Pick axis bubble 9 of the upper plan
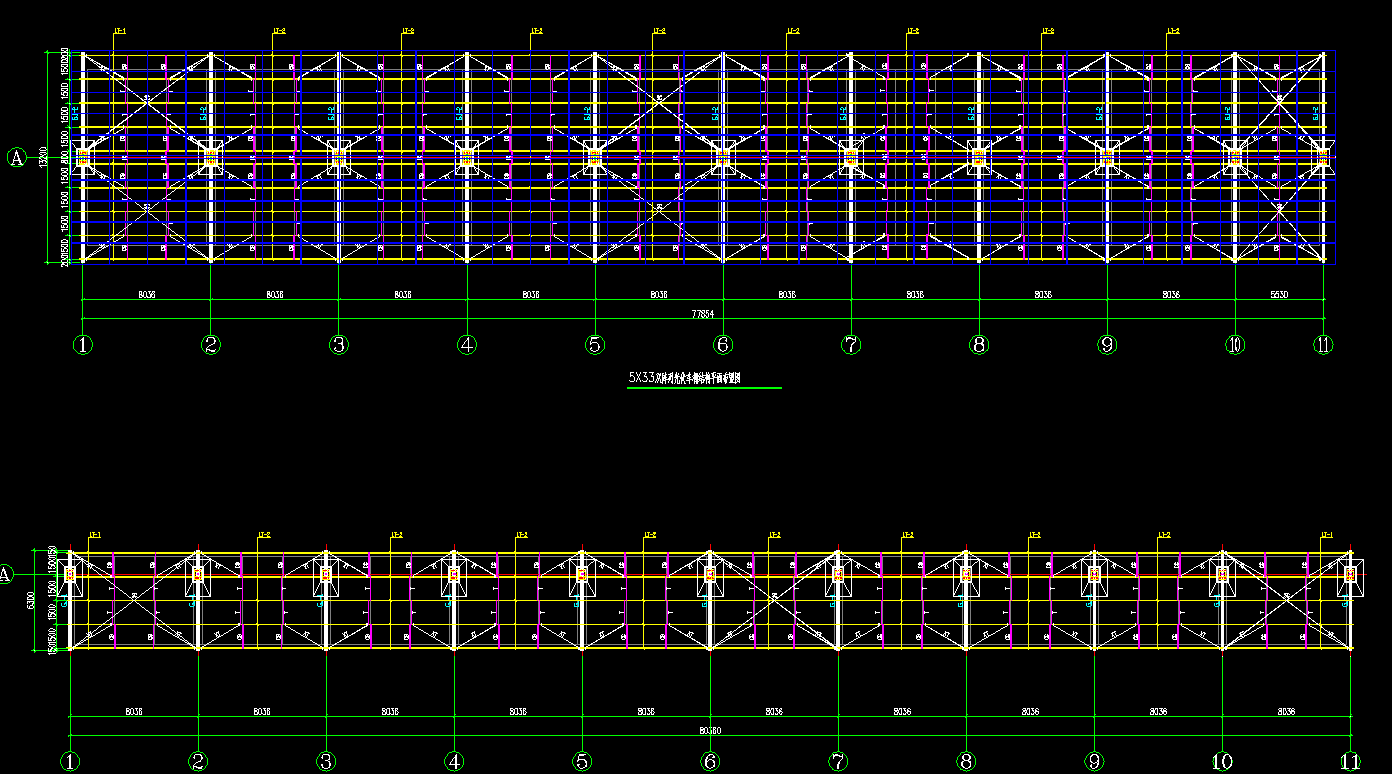The width and height of the screenshot is (1392, 774). 1107,345
